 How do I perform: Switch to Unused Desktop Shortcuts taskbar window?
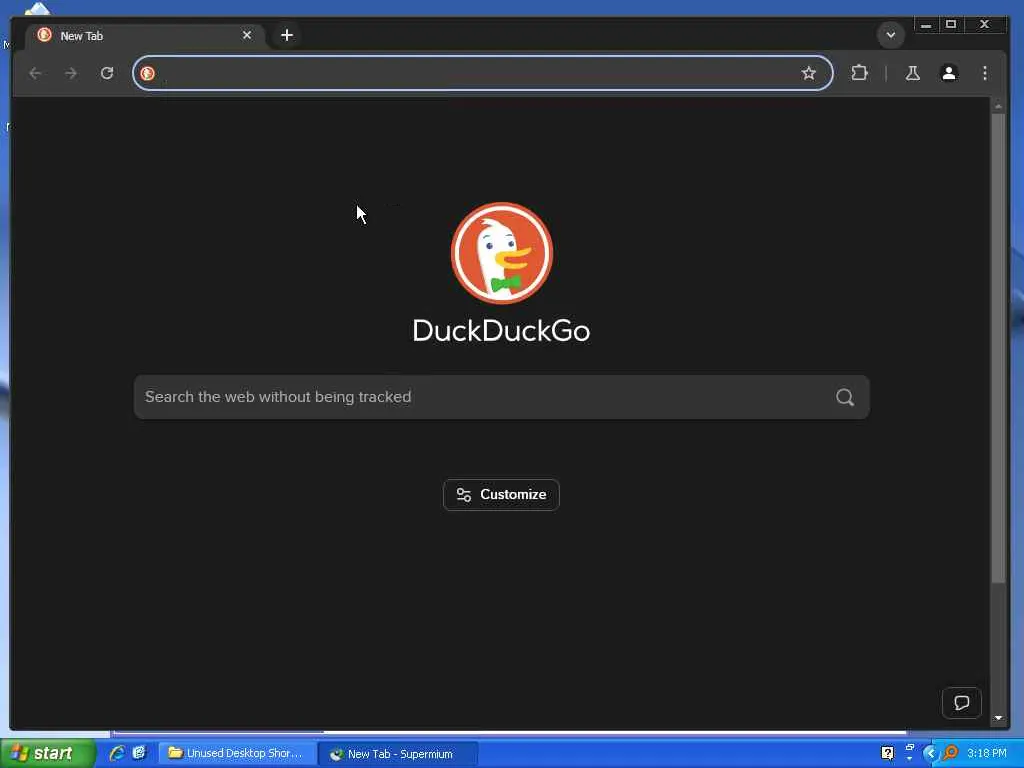point(236,754)
